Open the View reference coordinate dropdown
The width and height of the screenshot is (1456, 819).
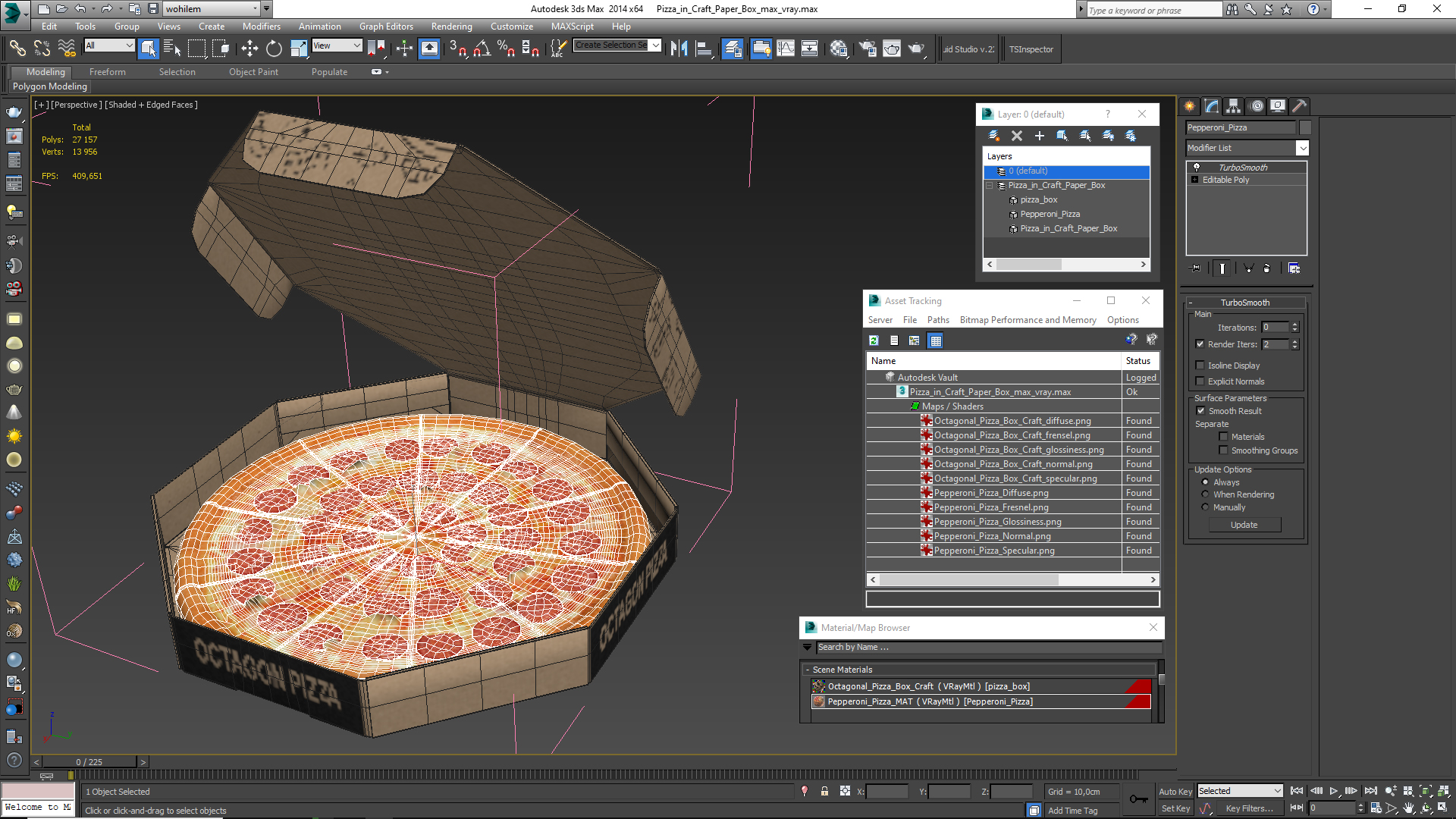pos(337,46)
